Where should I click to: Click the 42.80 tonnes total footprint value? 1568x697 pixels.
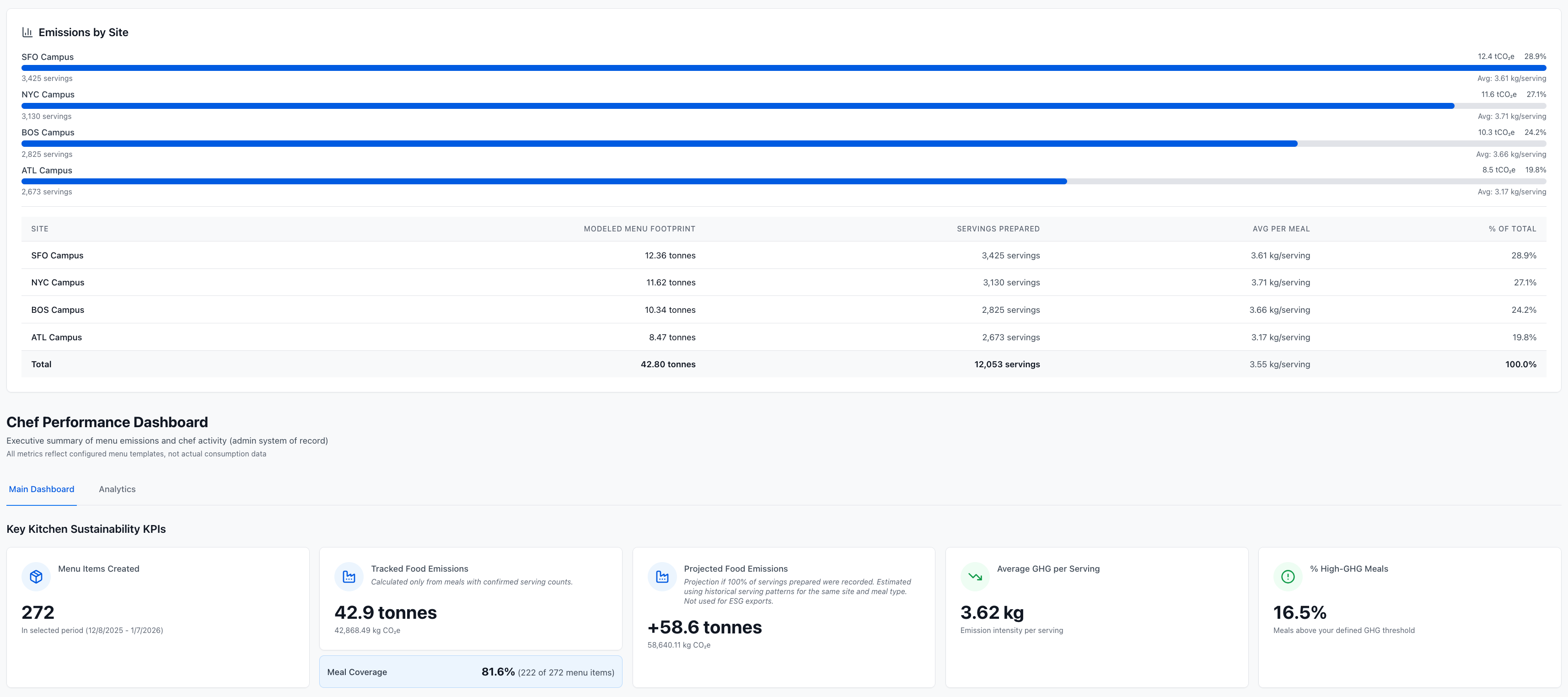tap(668, 364)
